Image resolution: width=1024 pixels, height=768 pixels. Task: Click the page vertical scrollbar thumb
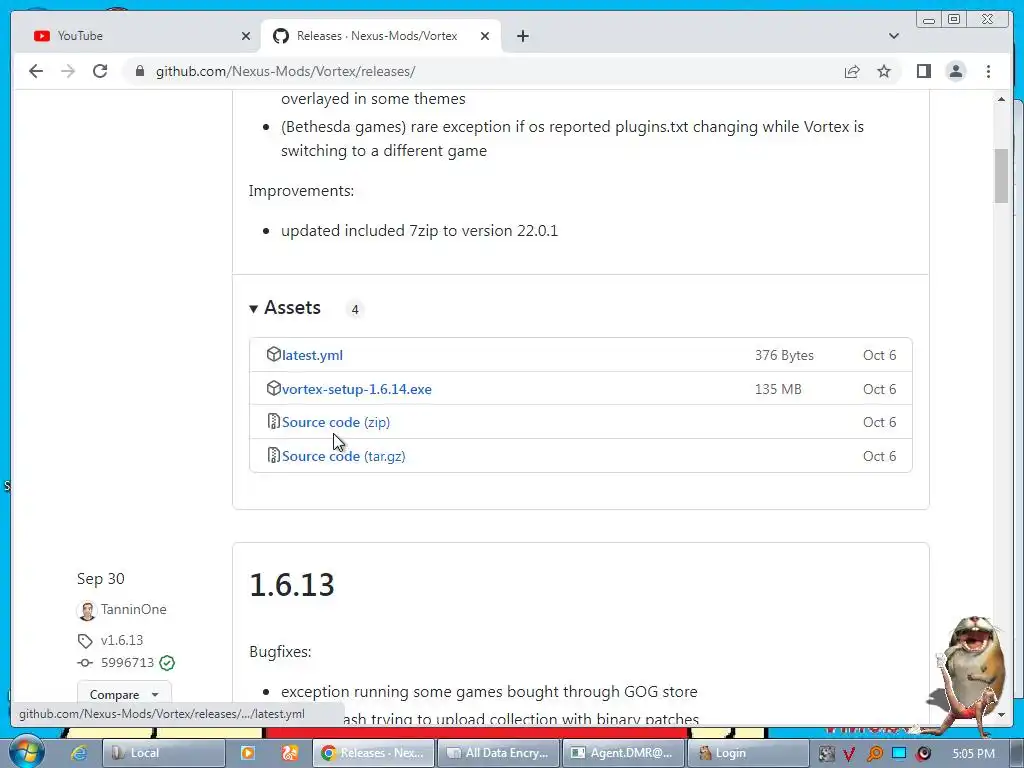click(x=1001, y=176)
